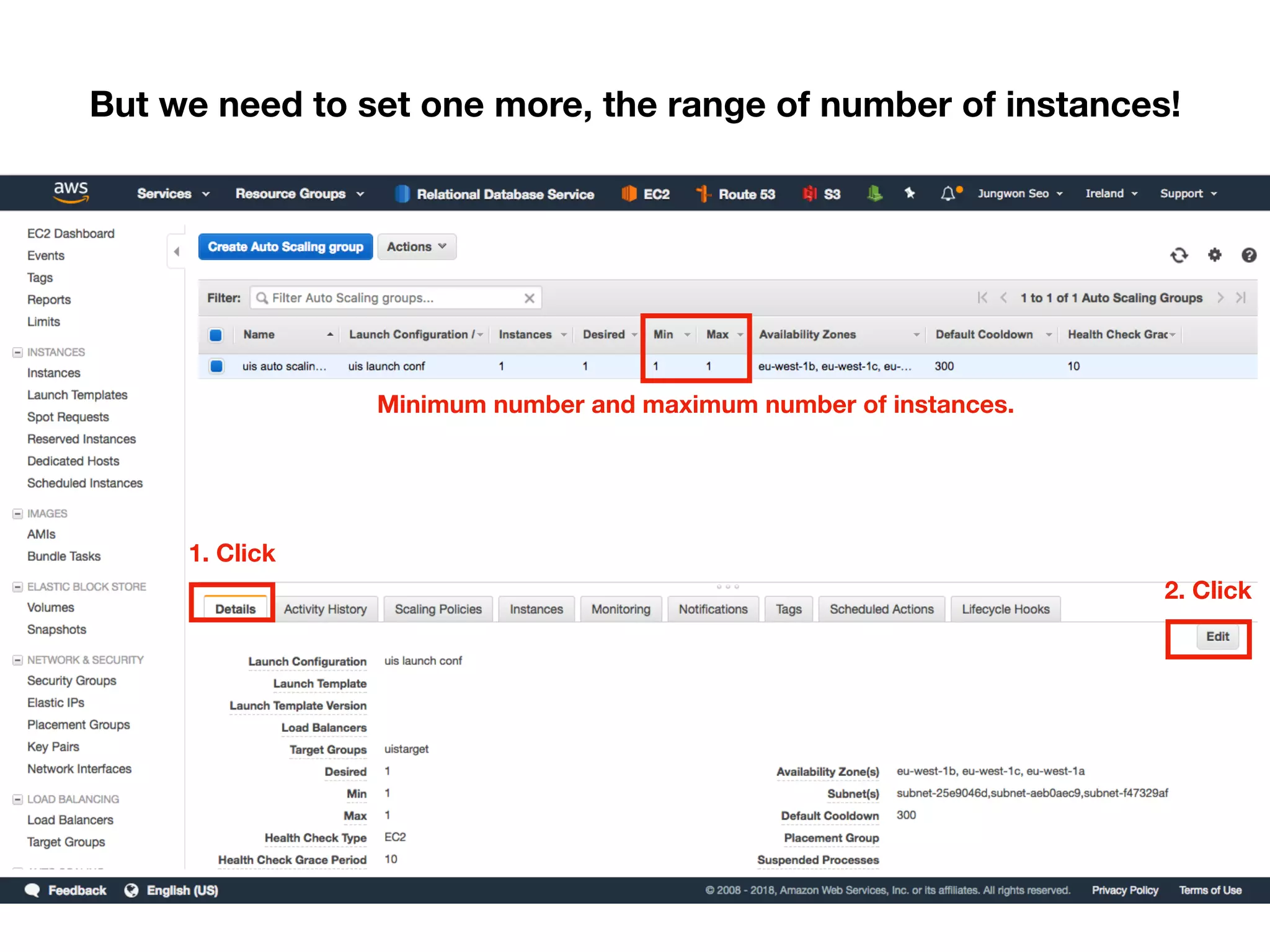The width and height of the screenshot is (1270, 952).
Task: Clear the filter with X icon
Action: pyautogui.click(x=529, y=298)
